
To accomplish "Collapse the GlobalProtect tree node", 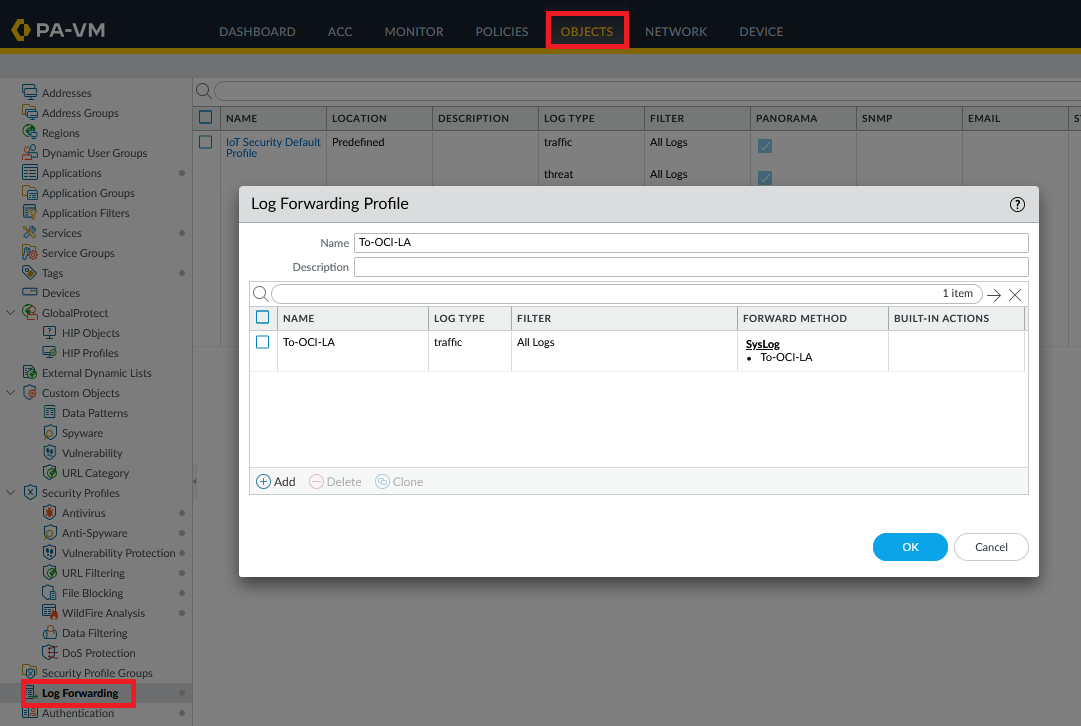I will [11, 313].
